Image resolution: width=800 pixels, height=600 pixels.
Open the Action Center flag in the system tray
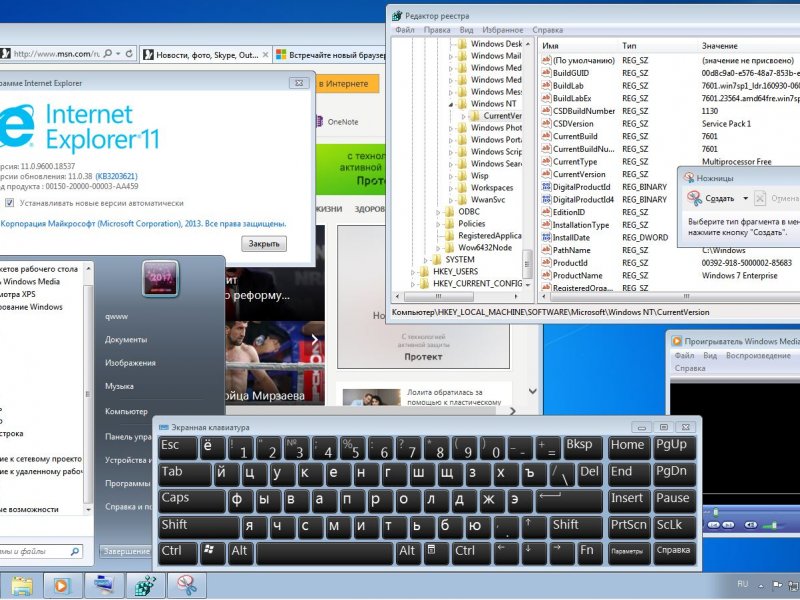(x=778, y=585)
